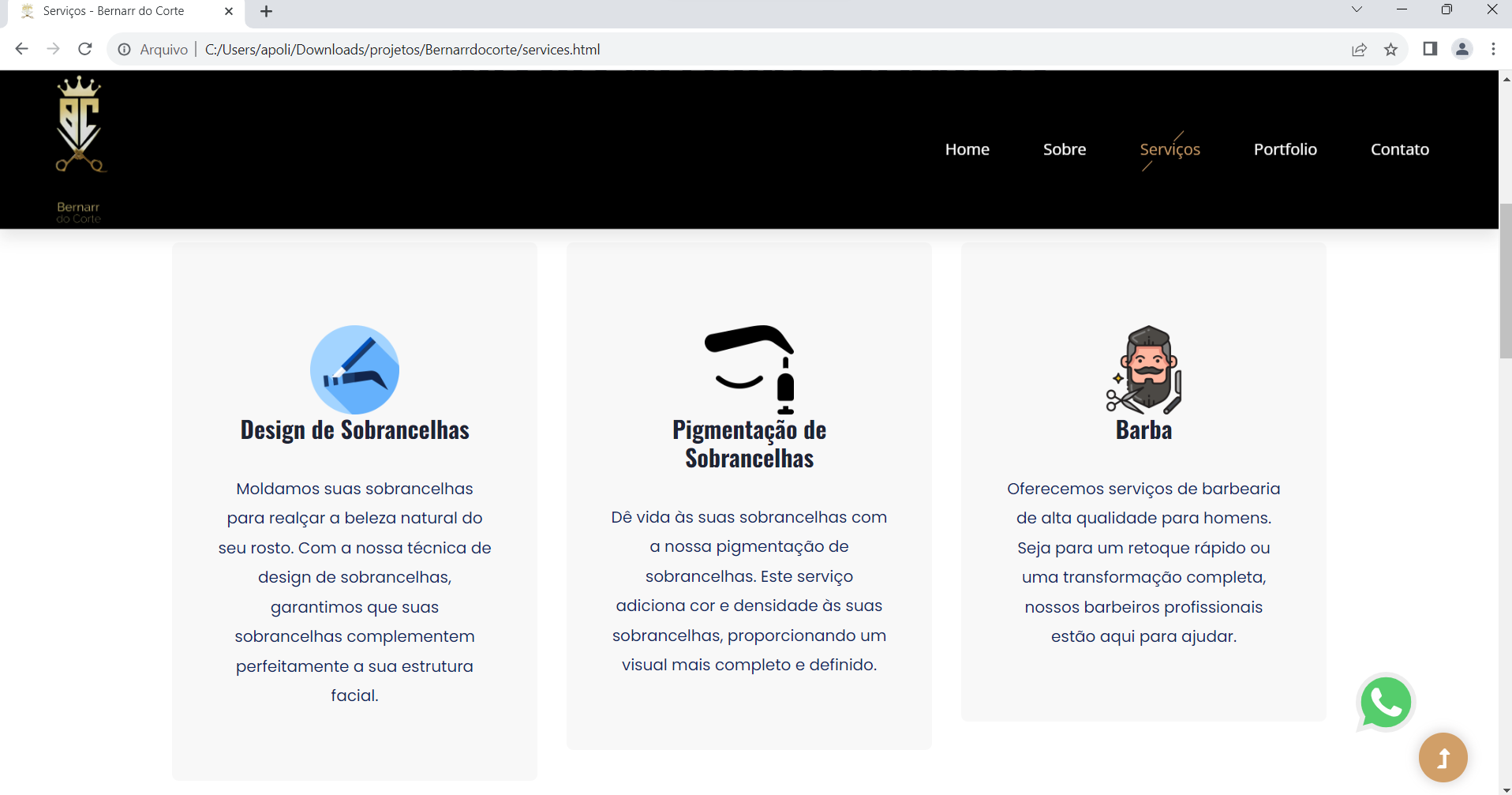Click the bearded barber icon

[x=1143, y=369]
